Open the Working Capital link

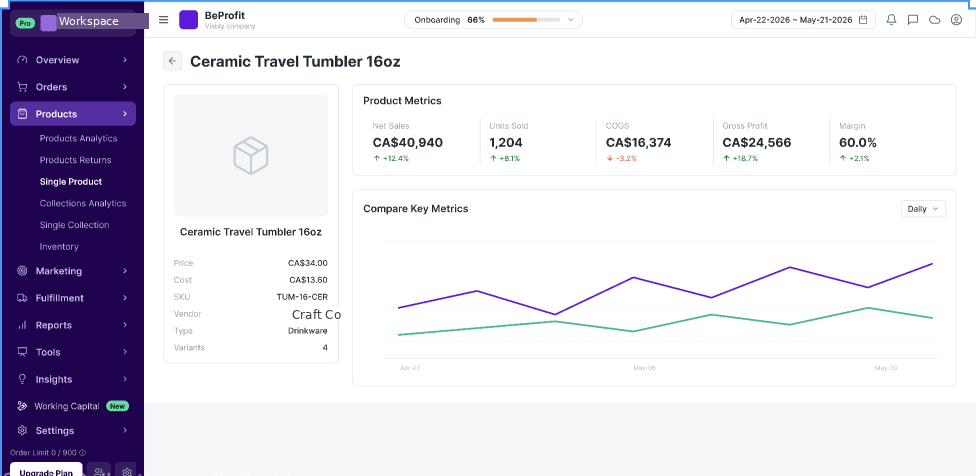point(67,406)
